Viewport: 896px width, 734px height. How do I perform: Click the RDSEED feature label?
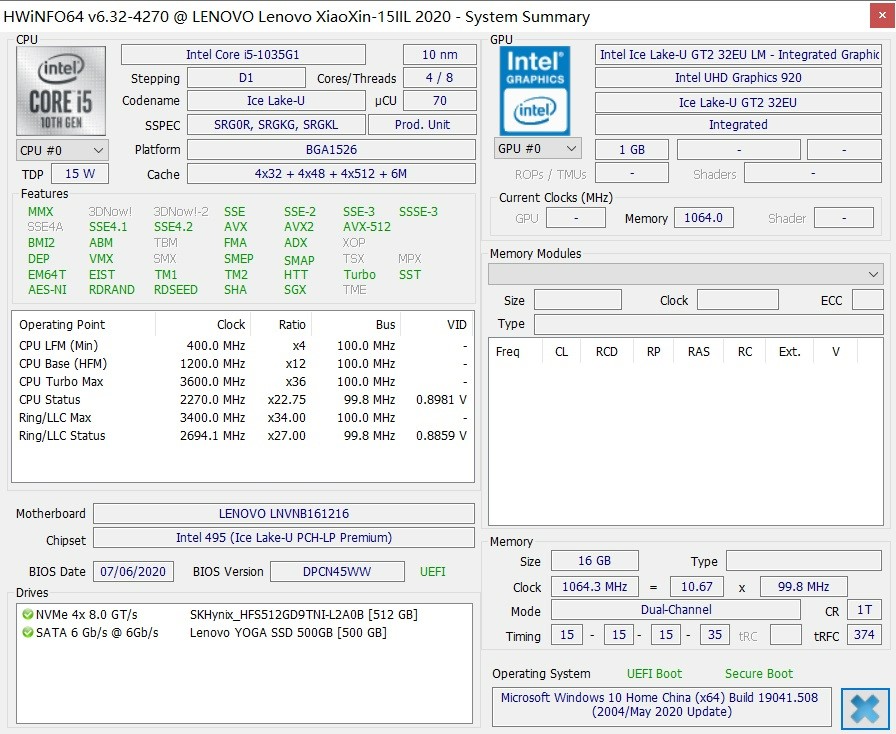point(175,290)
